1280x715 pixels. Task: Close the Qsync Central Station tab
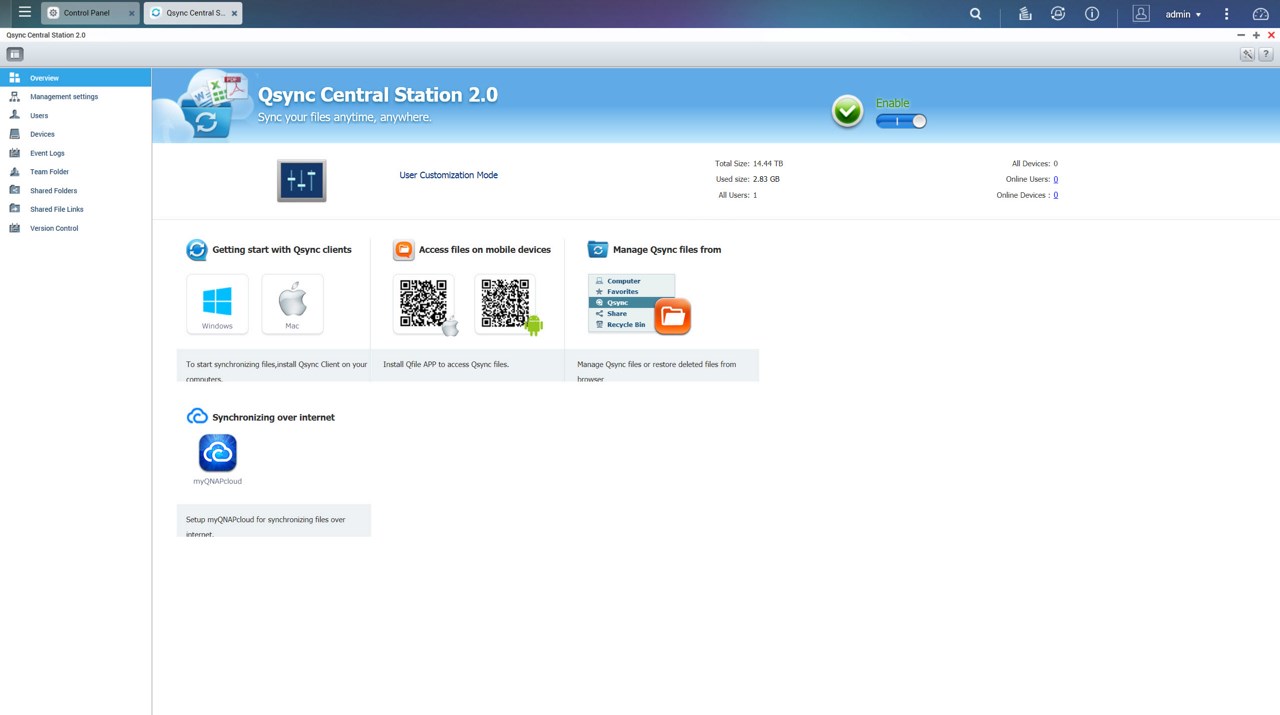(235, 14)
